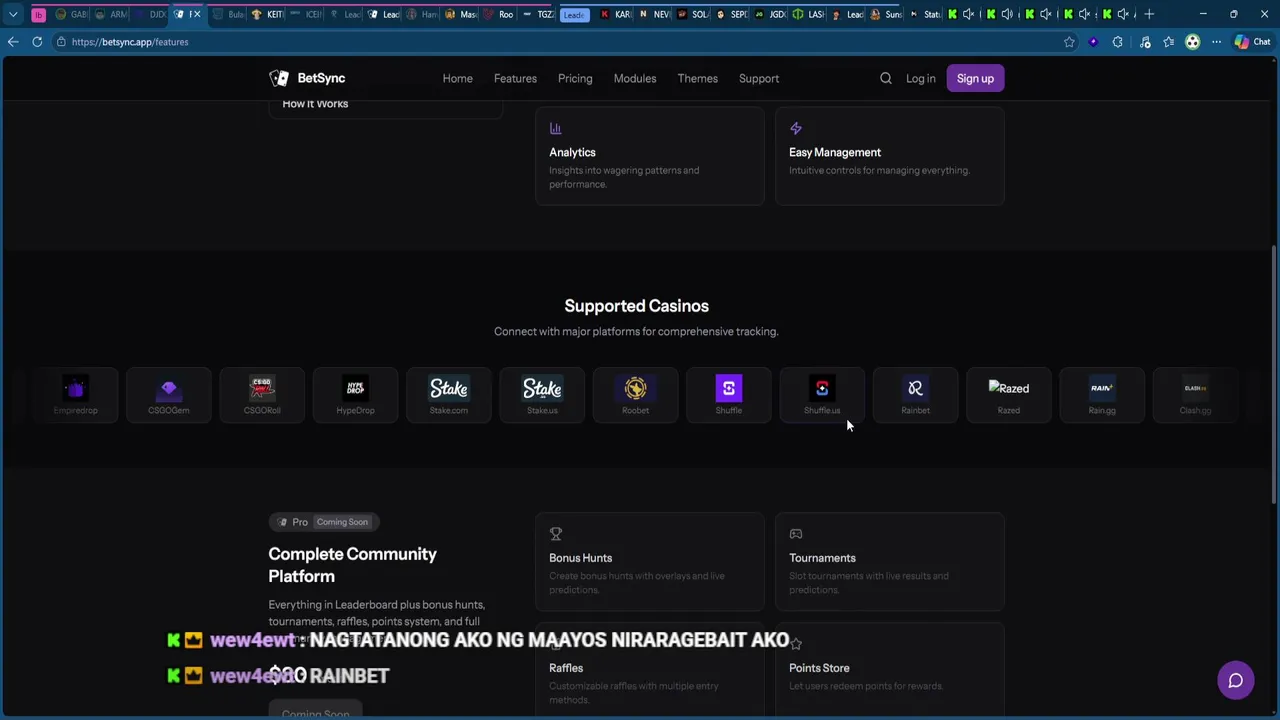This screenshot has height=720, width=1280.
Task: Click the Raffles card heading
Action: 566,668
